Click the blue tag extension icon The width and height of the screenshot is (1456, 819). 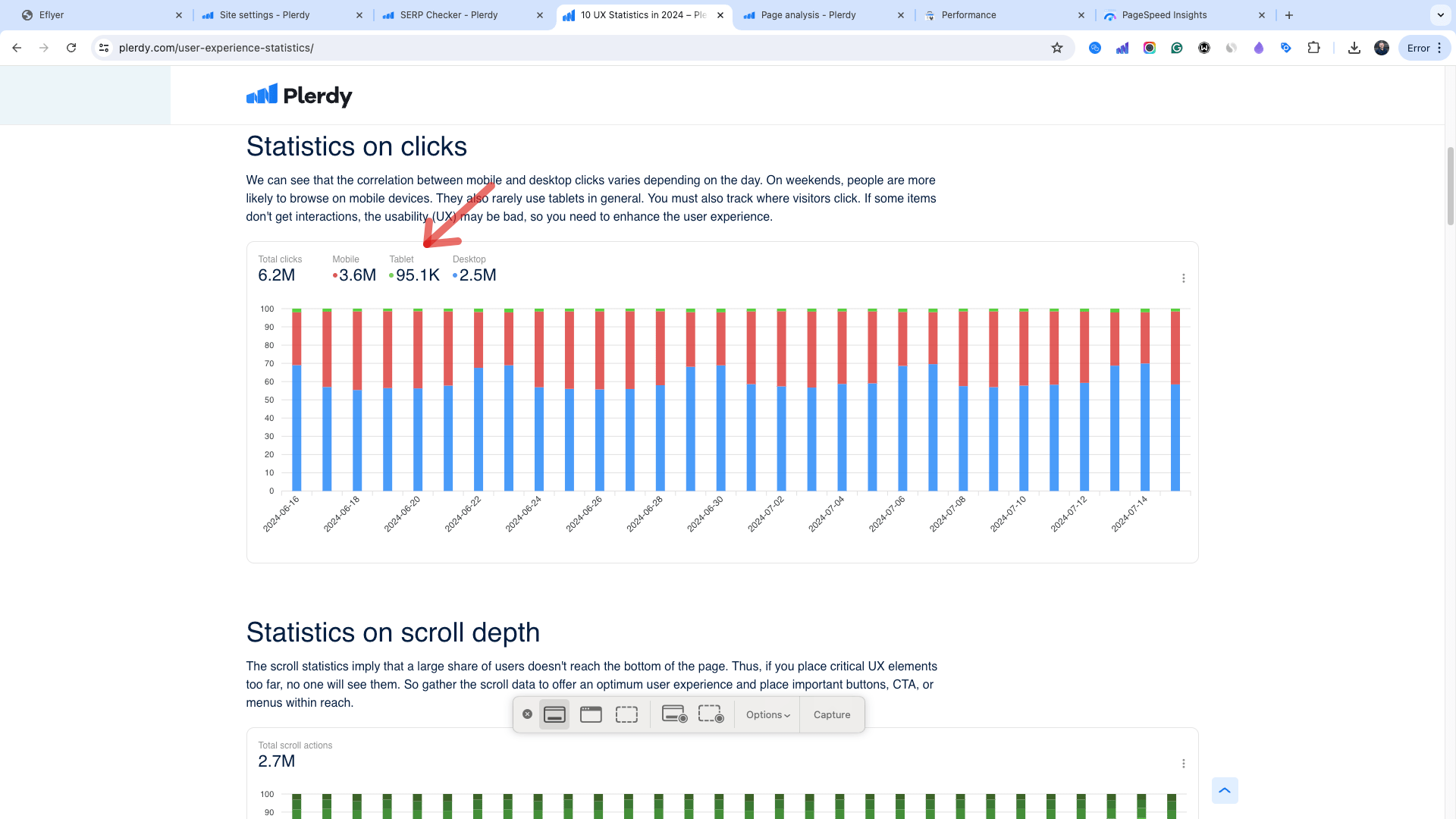point(1286,48)
